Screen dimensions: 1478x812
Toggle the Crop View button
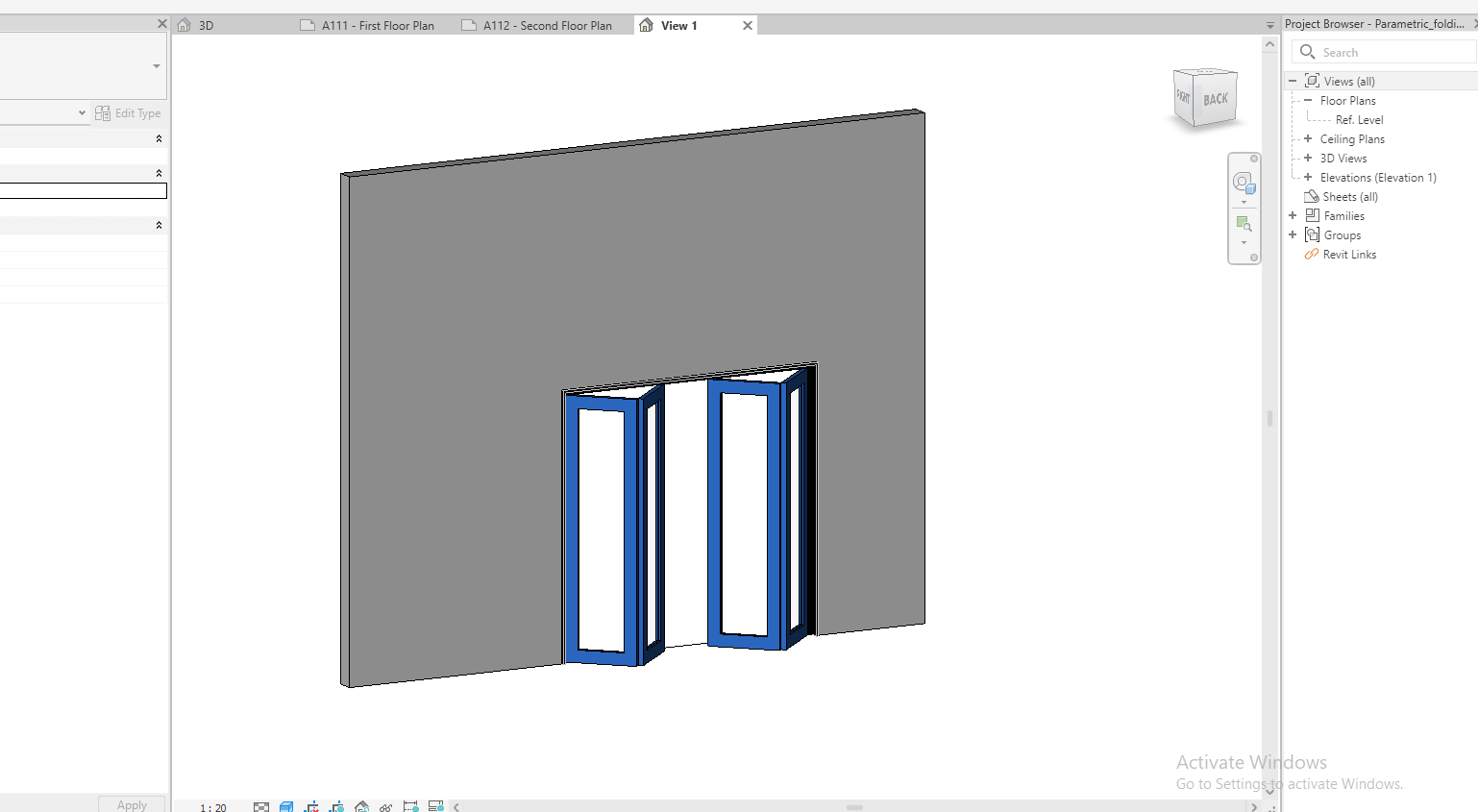click(311, 807)
